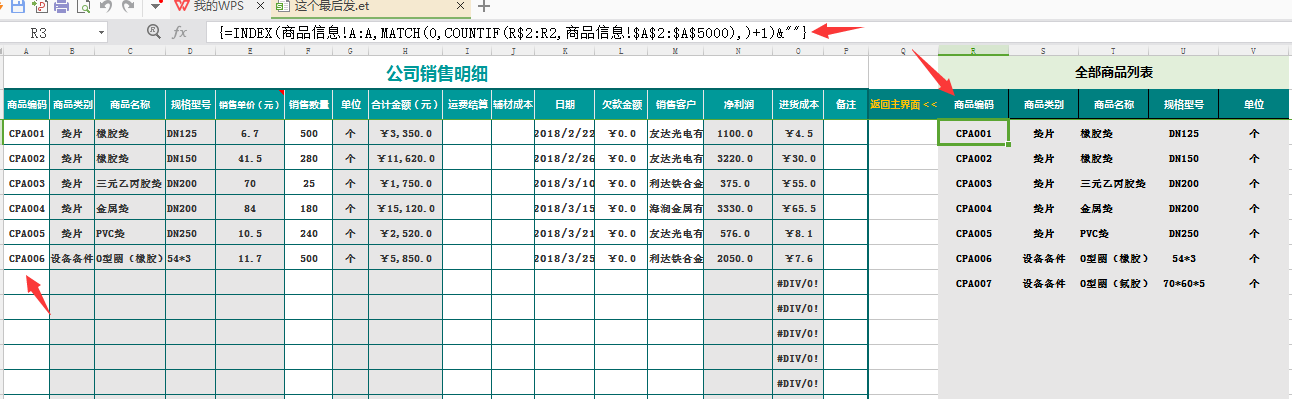Viewport: 1292px width, 399px height.
Task: Close the 这个最后发.et tab
Action: (461, 7)
